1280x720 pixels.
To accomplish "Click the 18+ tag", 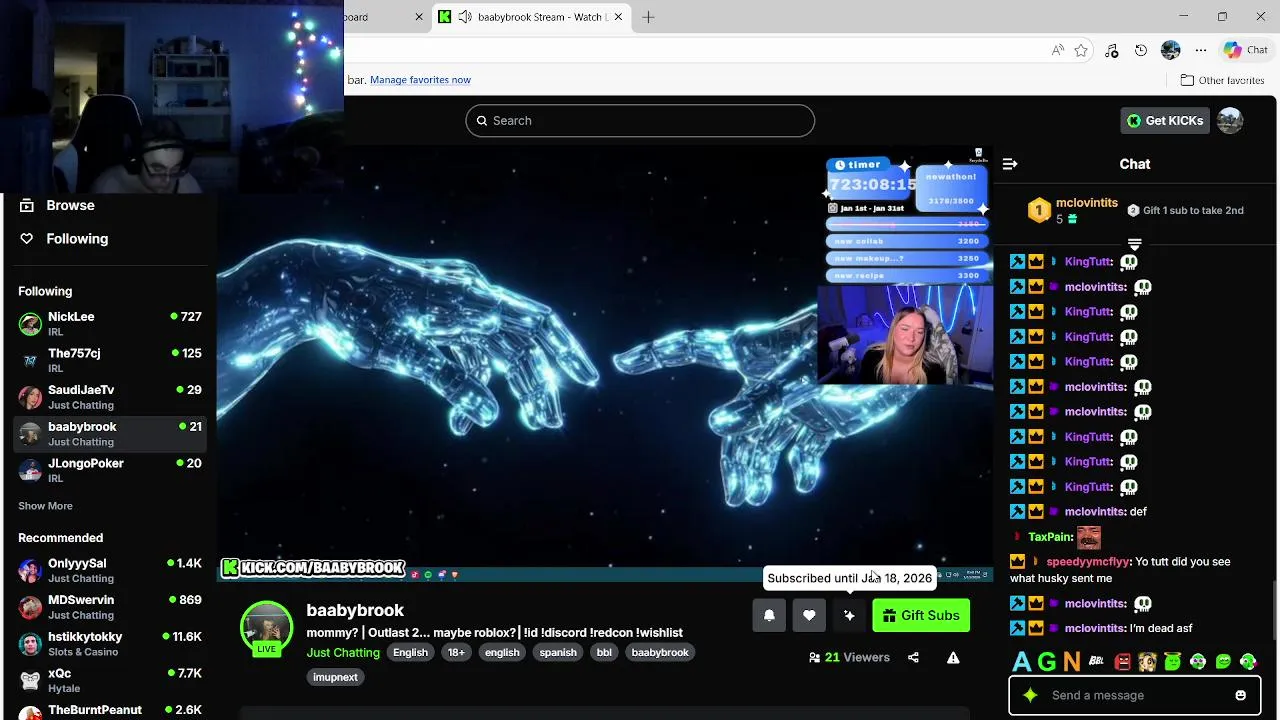I will [x=456, y=652].
